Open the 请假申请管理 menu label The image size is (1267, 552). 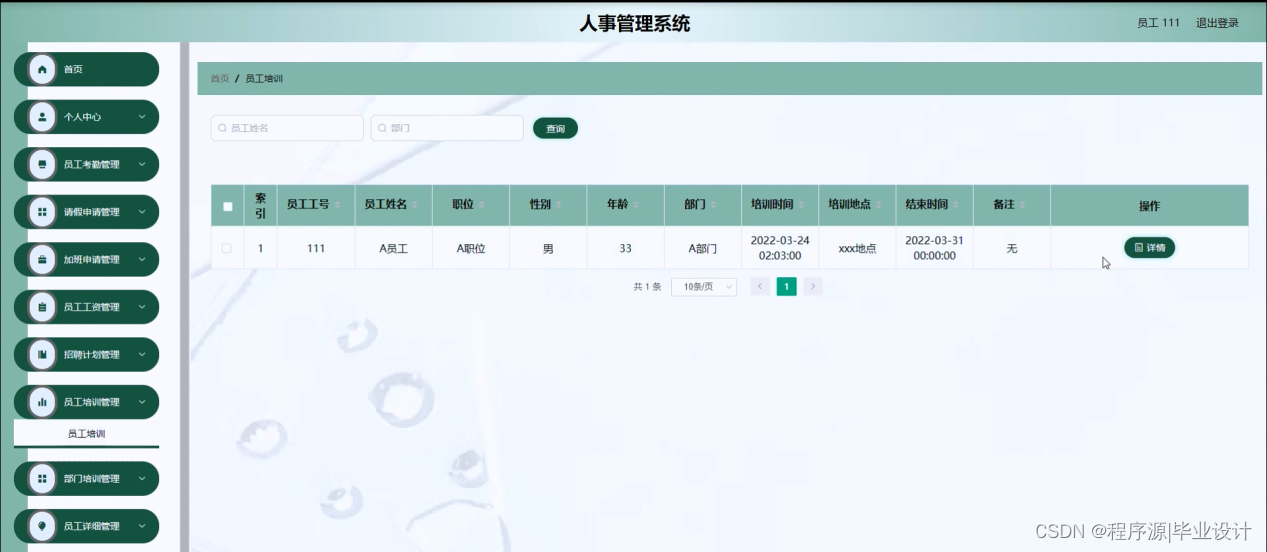pyautogui.click(x=91, y=212)
